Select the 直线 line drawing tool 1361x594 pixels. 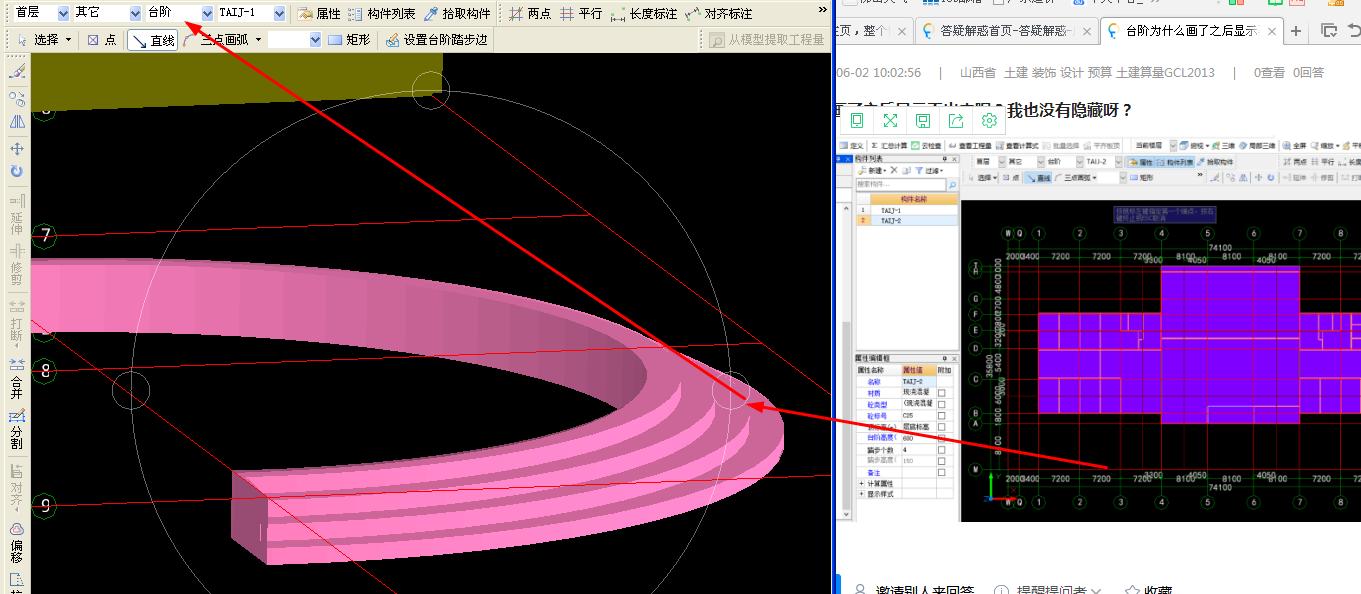tap(152, 40)
